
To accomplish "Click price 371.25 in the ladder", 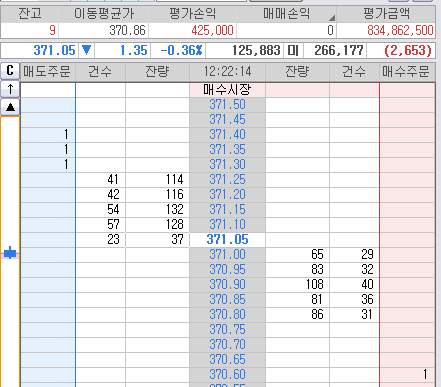I will coord(227,180).
